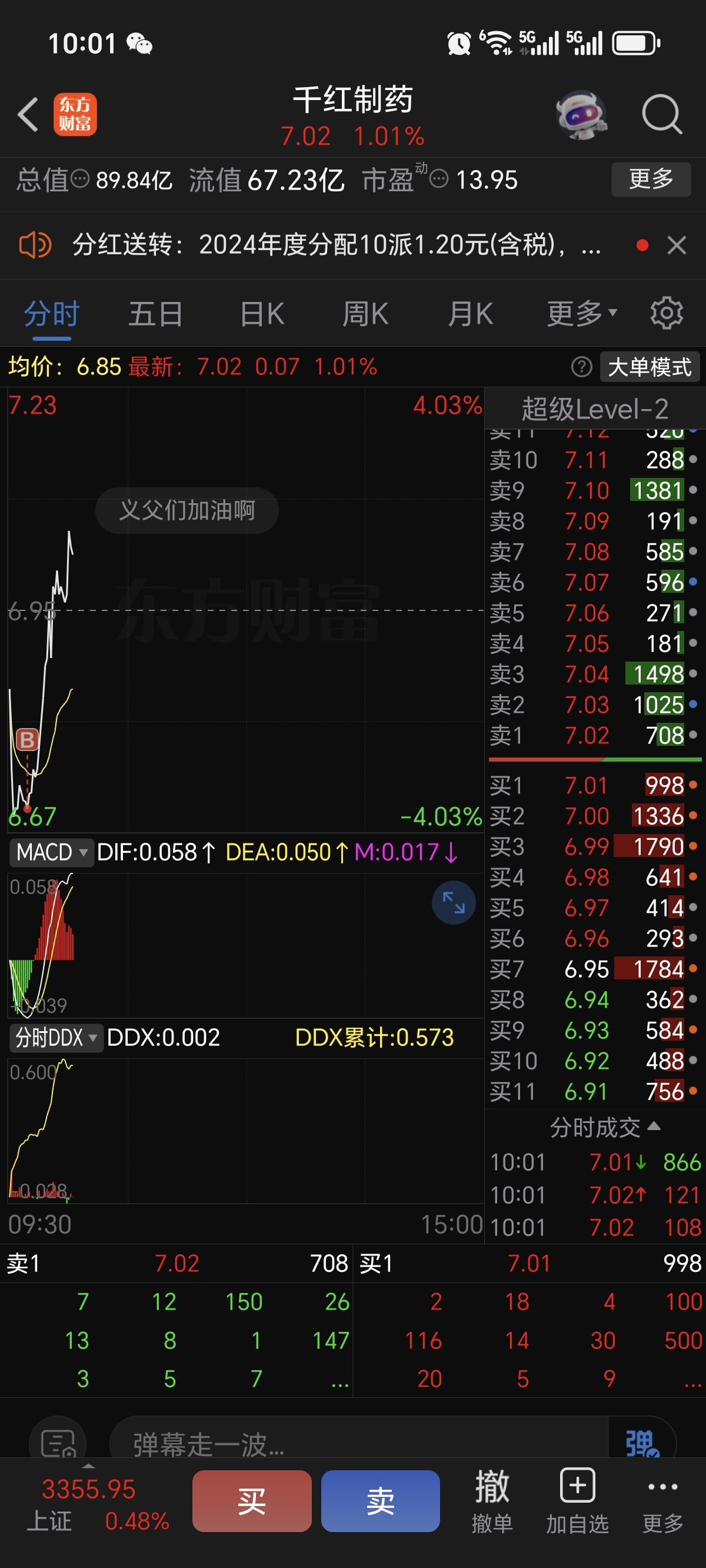This screenshot has width=706, height=1568.
Task: Select the 卖4 7.05 order row
Action: point(595,643)
